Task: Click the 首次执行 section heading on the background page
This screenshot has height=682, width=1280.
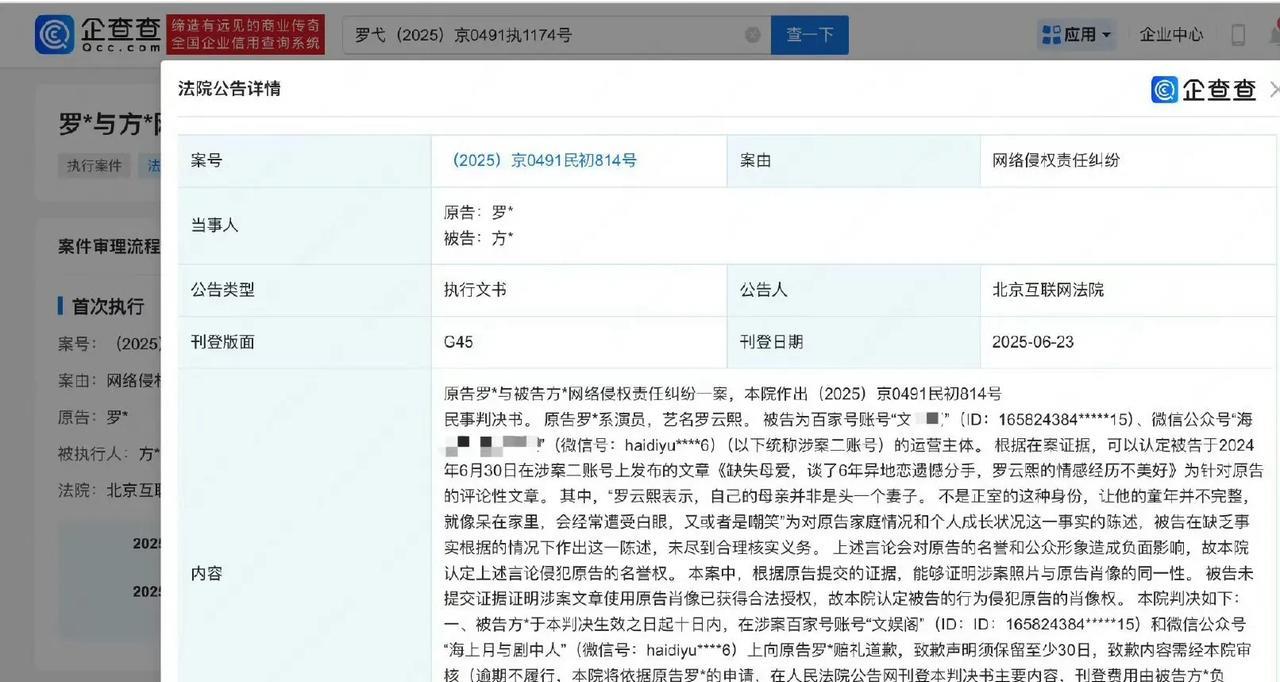Action: 107,307
